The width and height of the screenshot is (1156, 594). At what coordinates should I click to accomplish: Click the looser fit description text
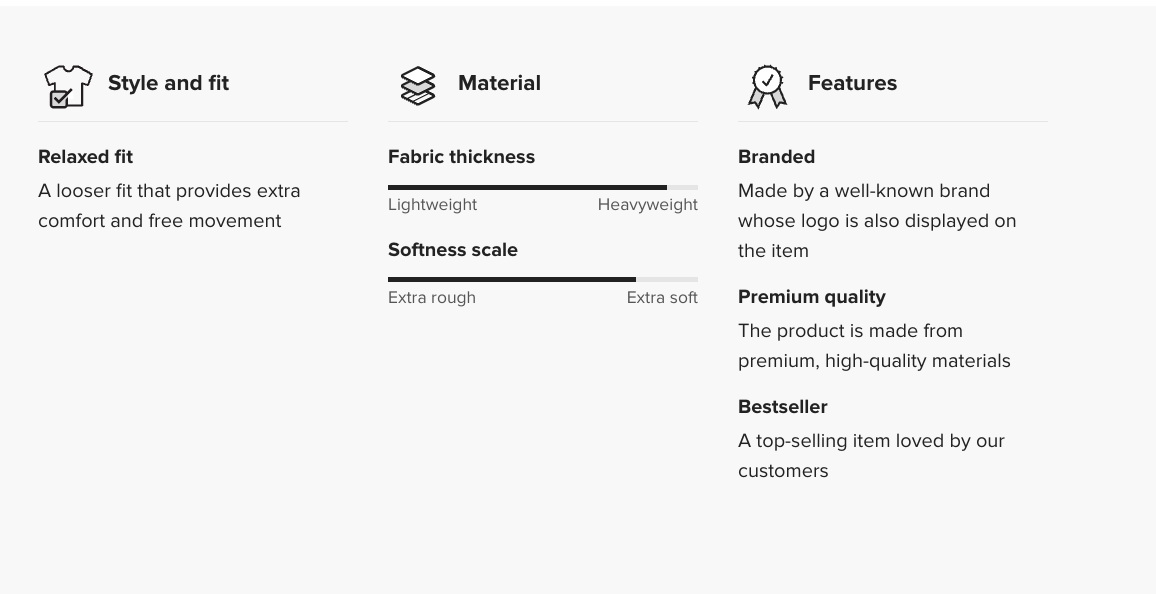pyautogui.click(x=169, y=206)
